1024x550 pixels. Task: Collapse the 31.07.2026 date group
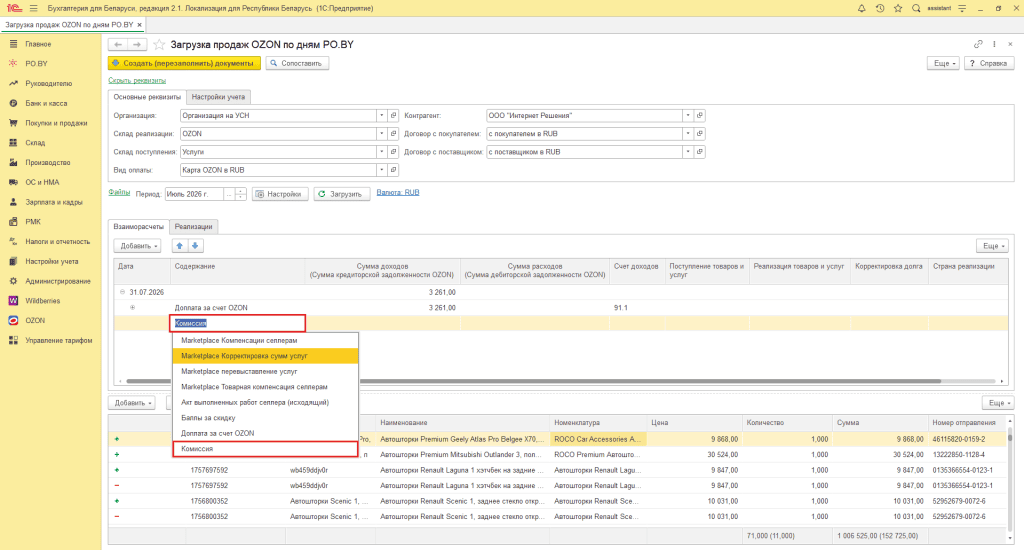coord(122,292)
